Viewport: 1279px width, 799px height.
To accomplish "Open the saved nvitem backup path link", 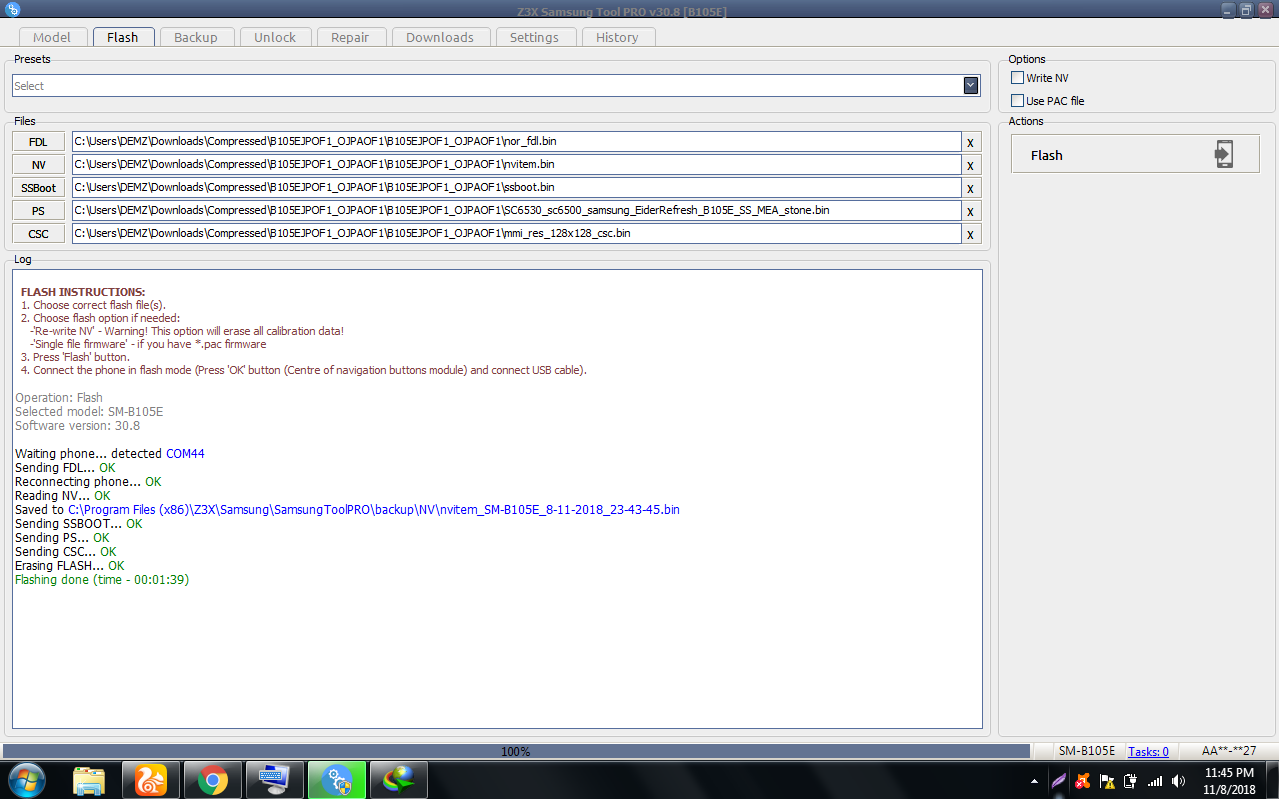I will point(374,510).
